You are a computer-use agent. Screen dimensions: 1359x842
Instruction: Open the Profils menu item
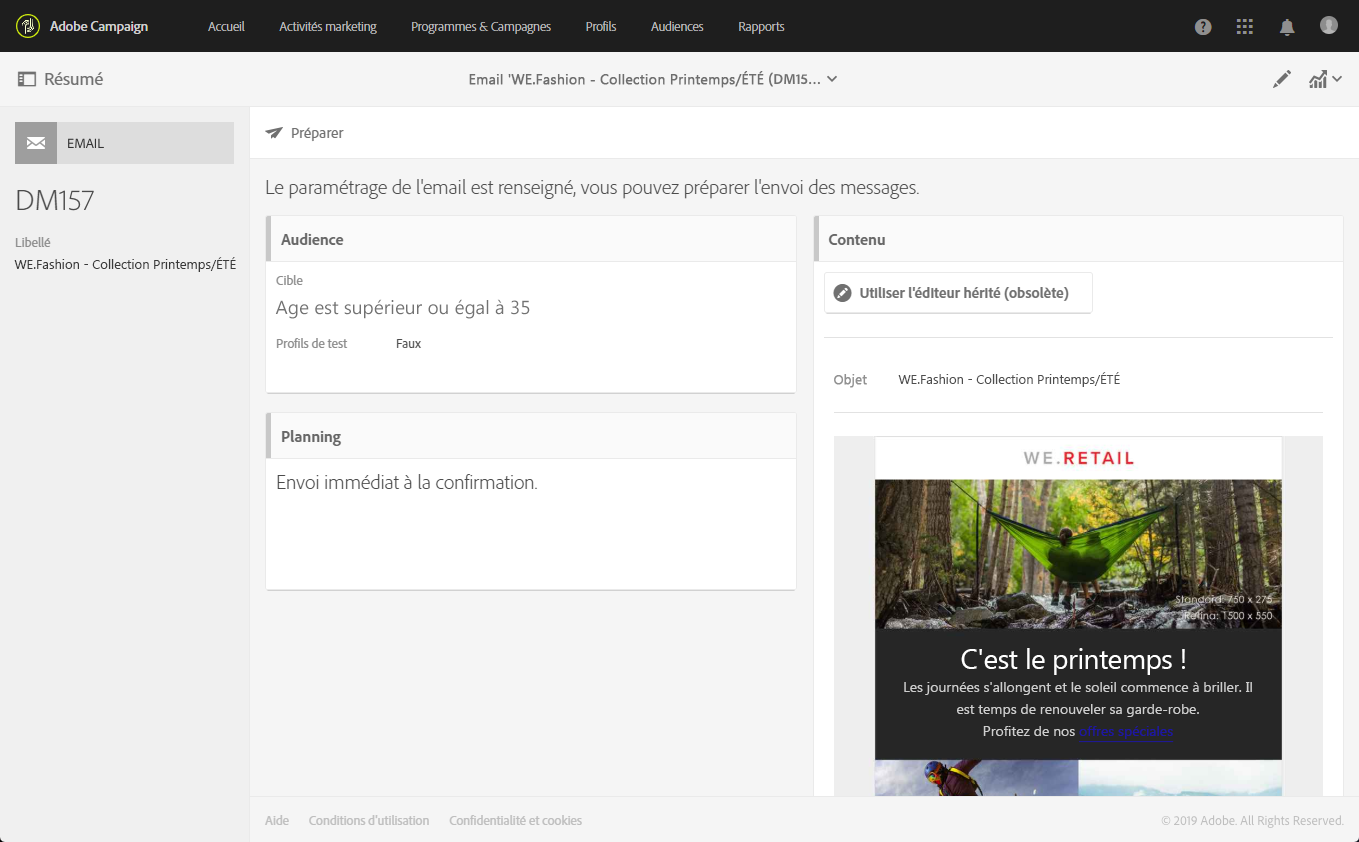(601, 27)
